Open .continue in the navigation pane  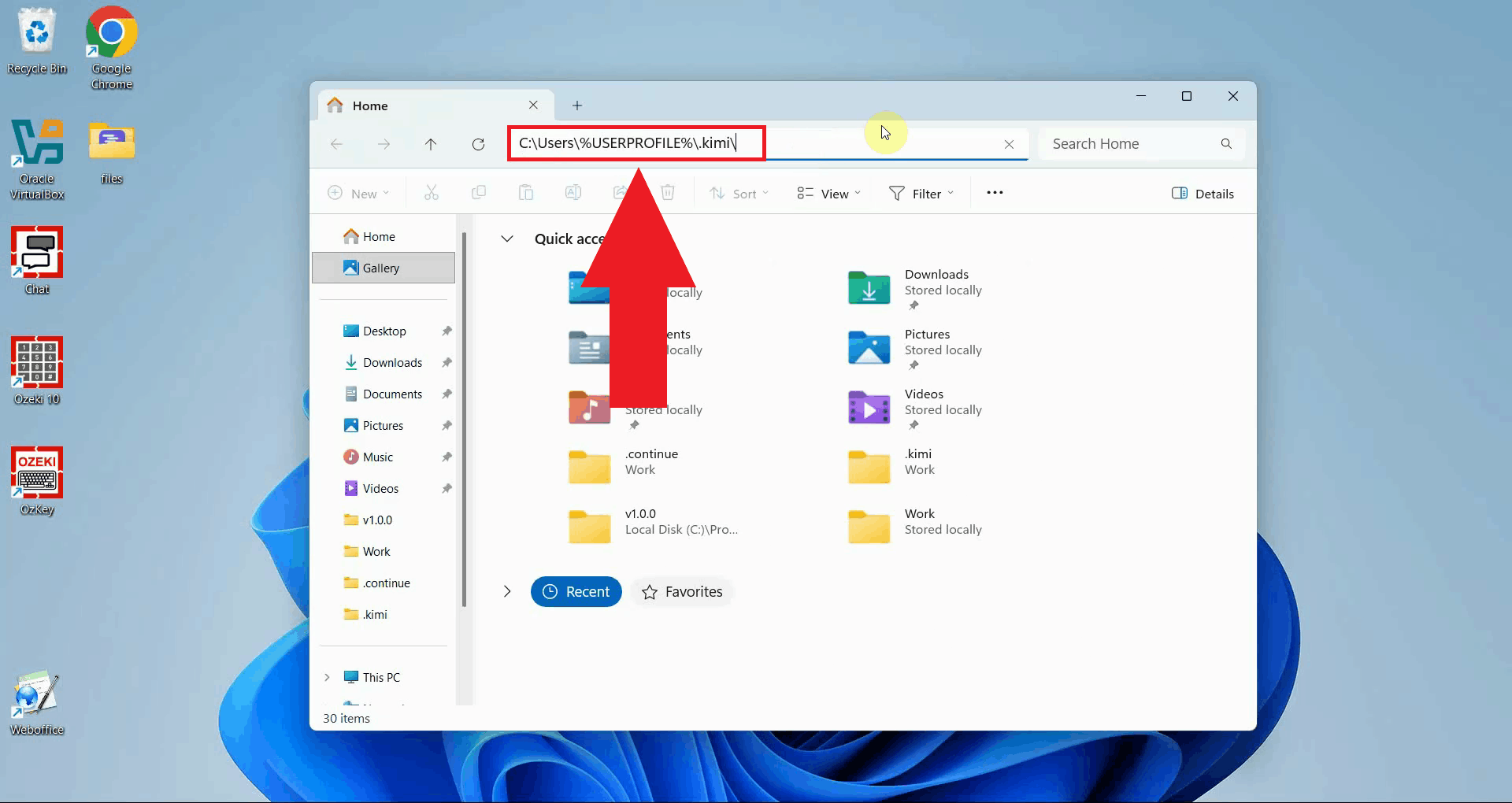384,583
